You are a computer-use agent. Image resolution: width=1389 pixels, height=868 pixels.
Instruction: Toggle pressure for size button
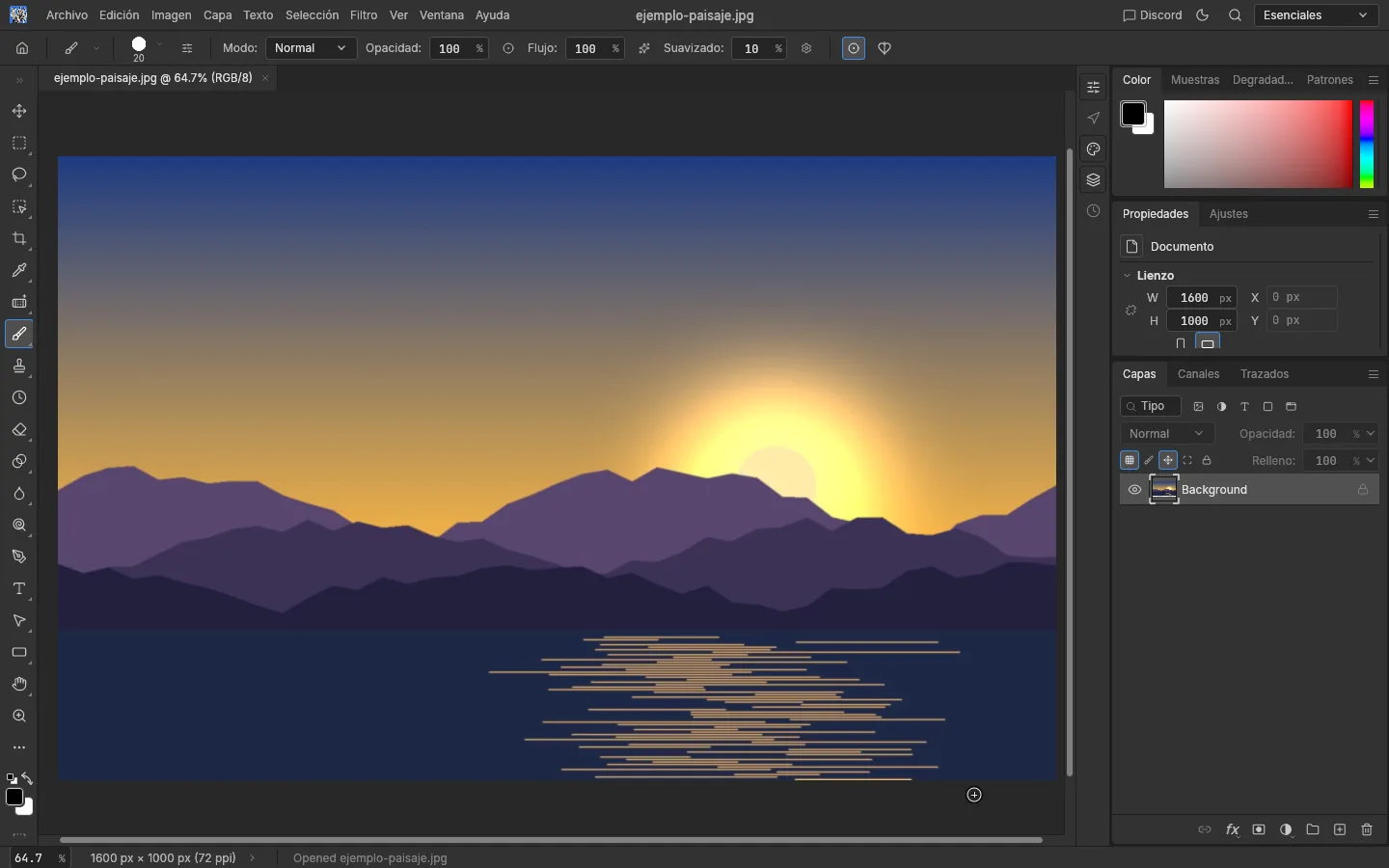[854, 48]
